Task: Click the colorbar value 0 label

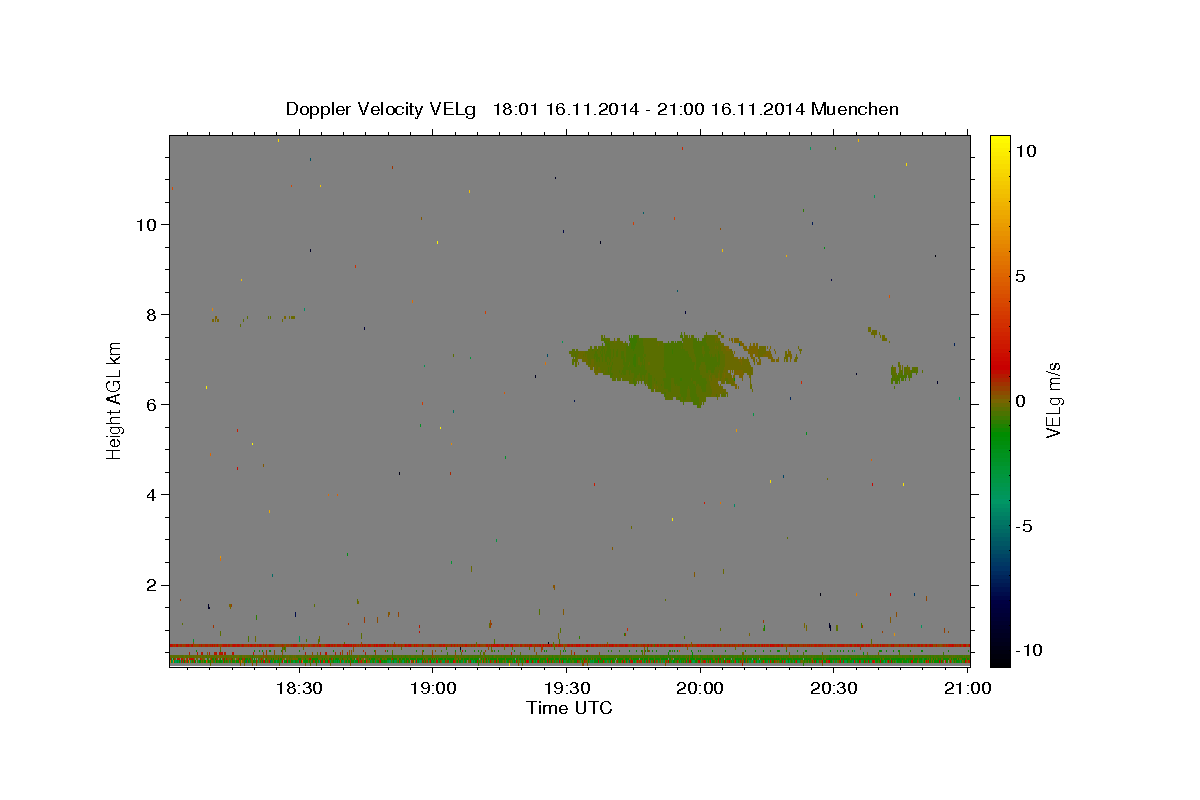Action: coord(1020,401)
